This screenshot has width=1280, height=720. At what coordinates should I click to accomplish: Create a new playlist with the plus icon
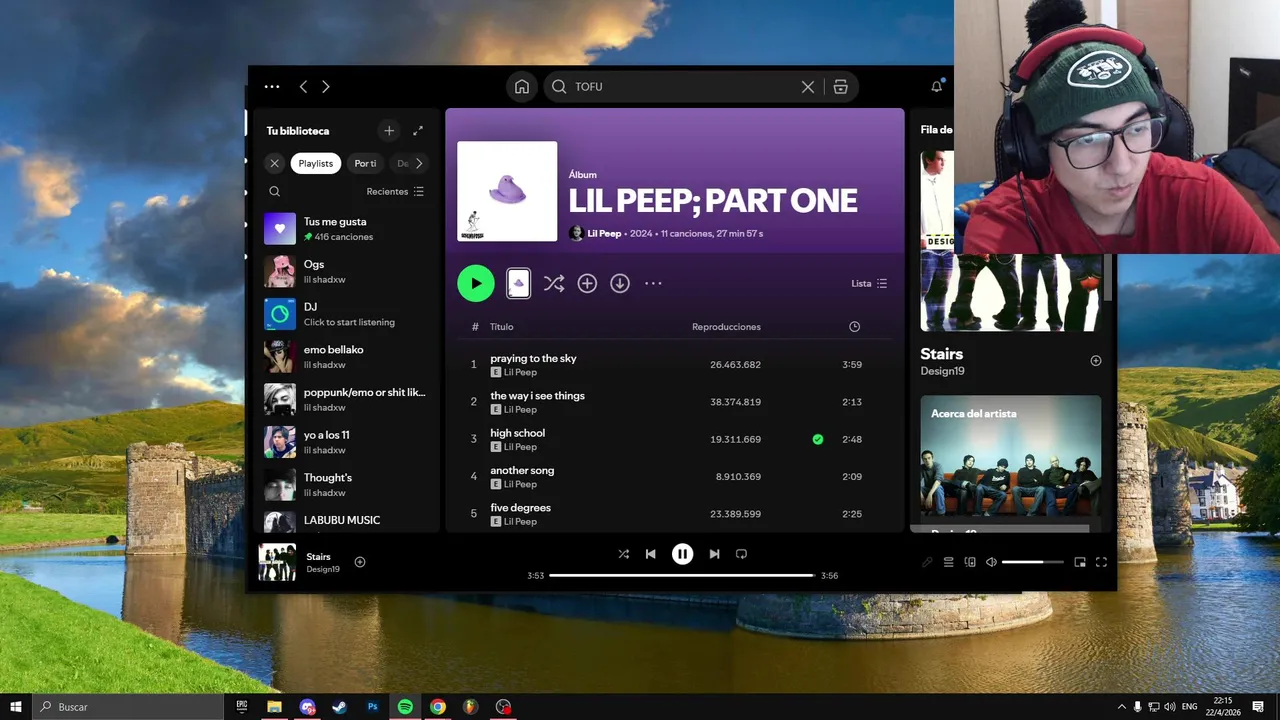(x=389, y=131)
